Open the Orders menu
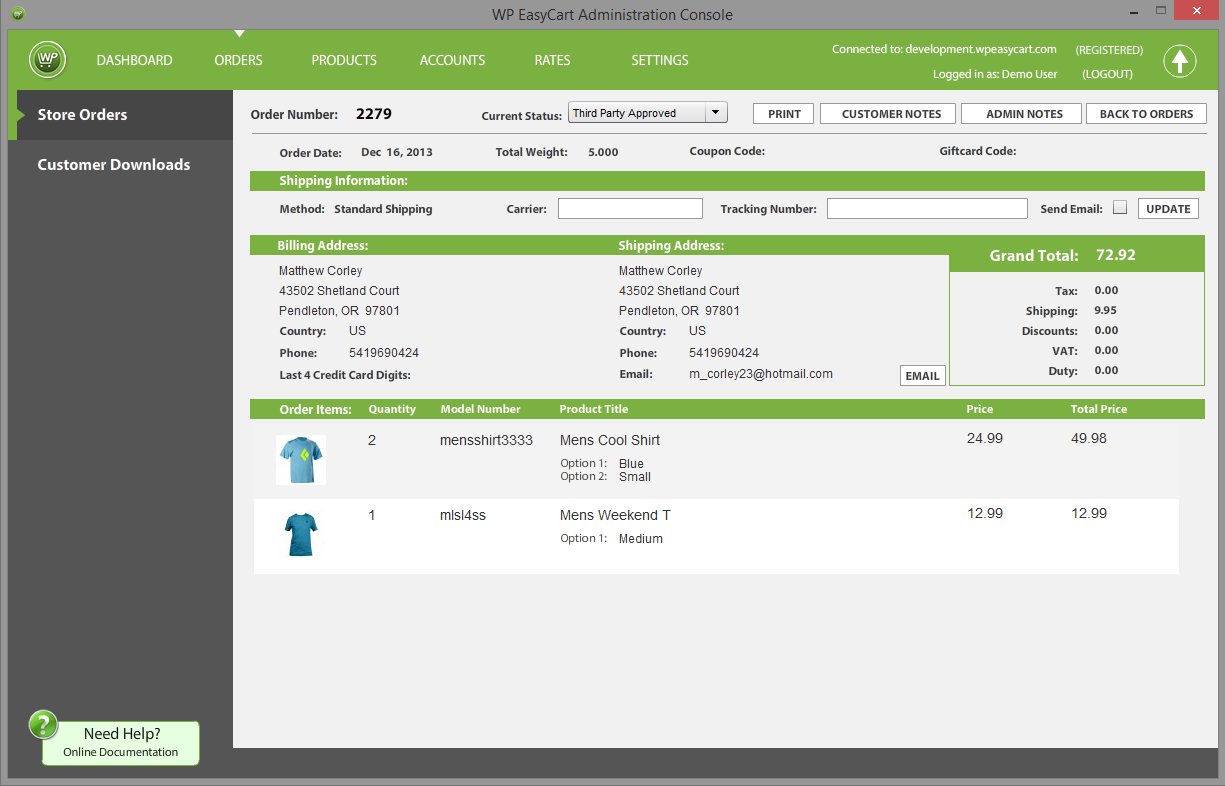The width and height of the screenshot is (1225, 786). [238, 60]
